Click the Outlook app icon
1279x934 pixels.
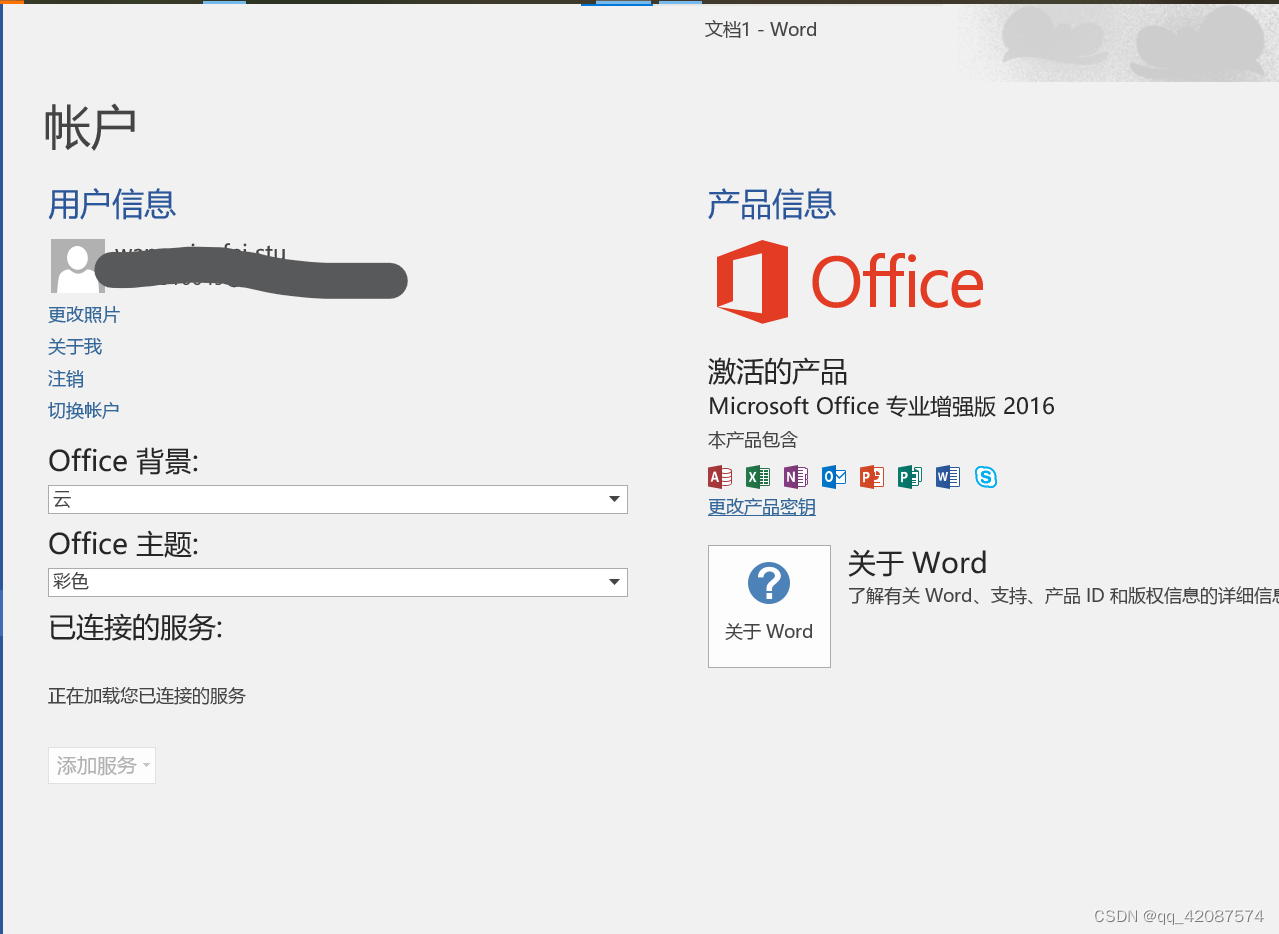834,477
